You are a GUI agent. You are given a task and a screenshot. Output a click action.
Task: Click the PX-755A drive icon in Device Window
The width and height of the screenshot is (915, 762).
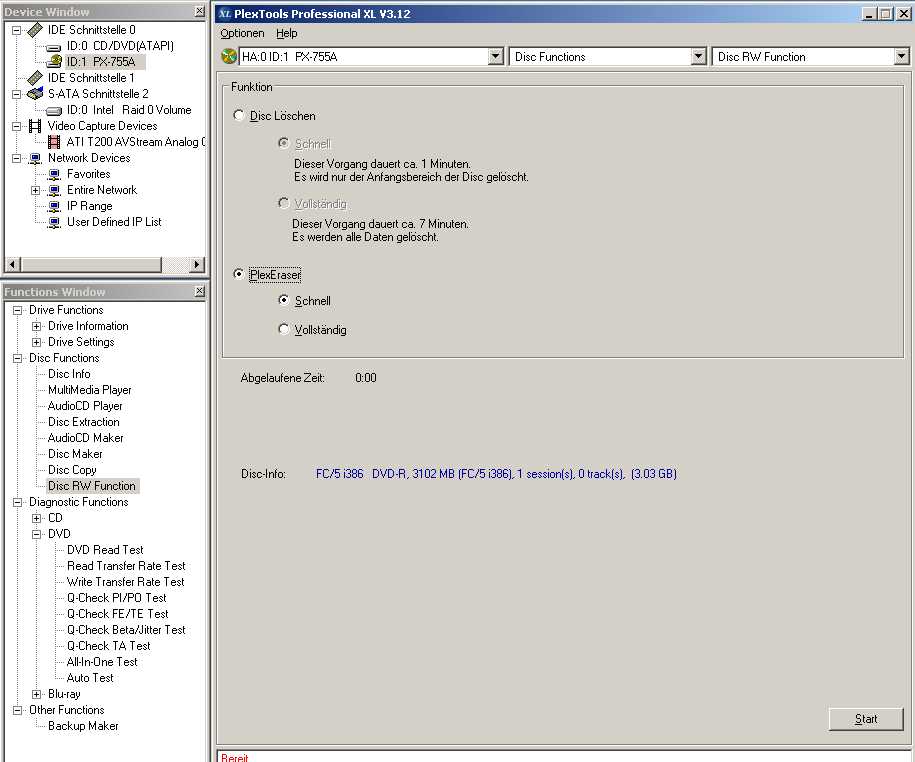click(x=54, y=61)
